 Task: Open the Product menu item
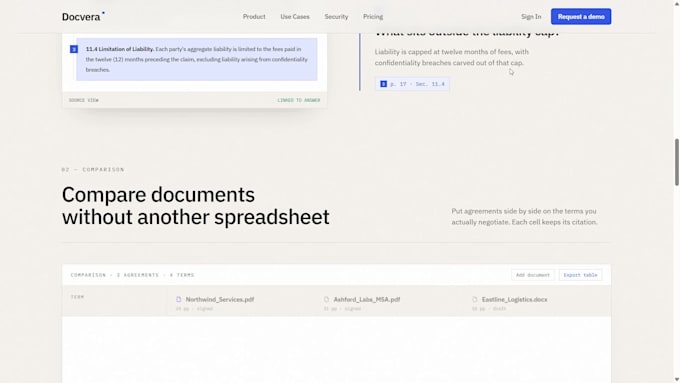point(254,16)
